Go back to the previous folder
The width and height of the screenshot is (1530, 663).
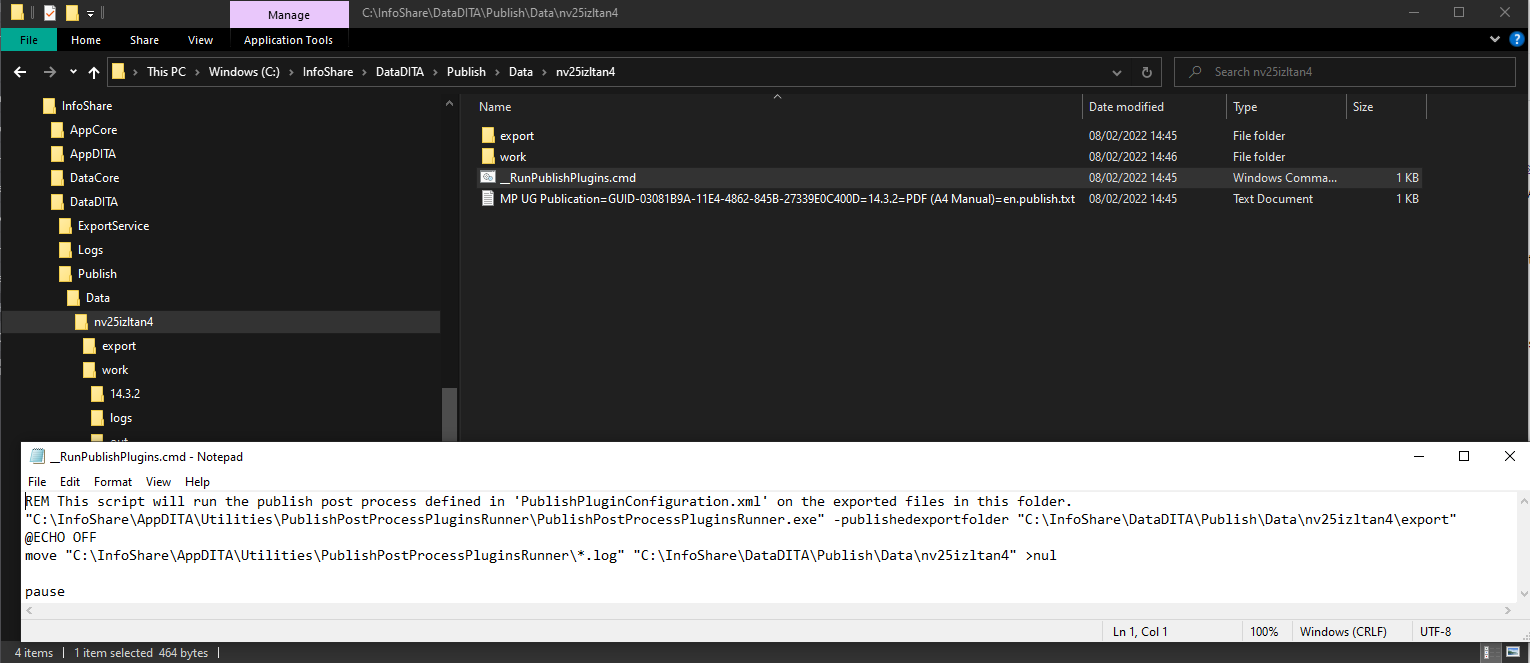click(19, 71)
